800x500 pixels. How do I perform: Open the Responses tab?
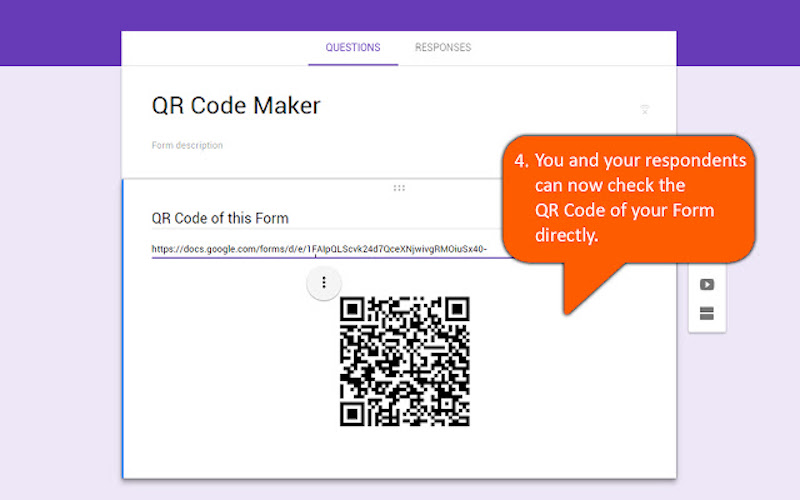coord(443,47)
